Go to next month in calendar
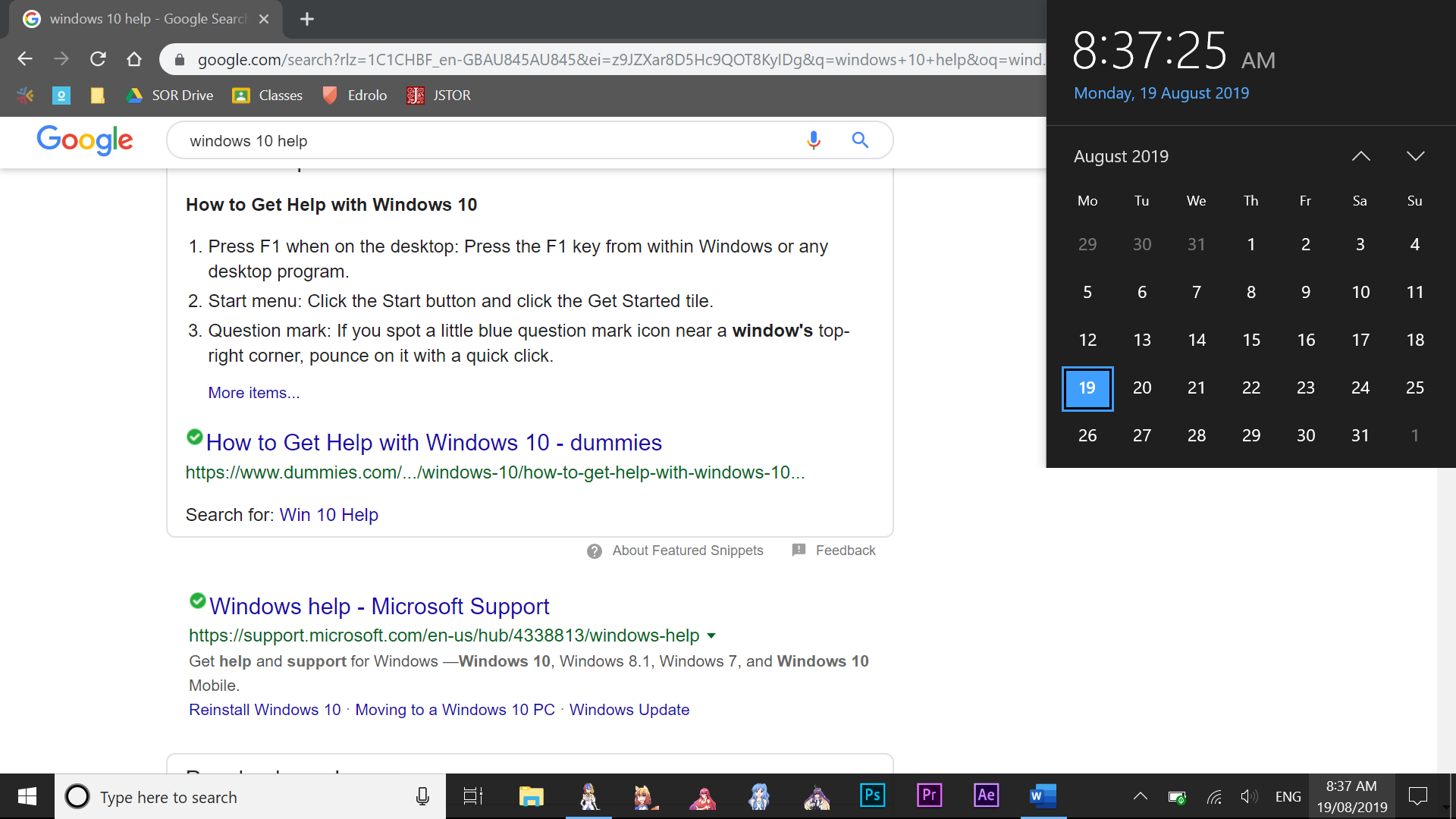The width and height of the screenshot is (1456, 819). point(1416,156)
